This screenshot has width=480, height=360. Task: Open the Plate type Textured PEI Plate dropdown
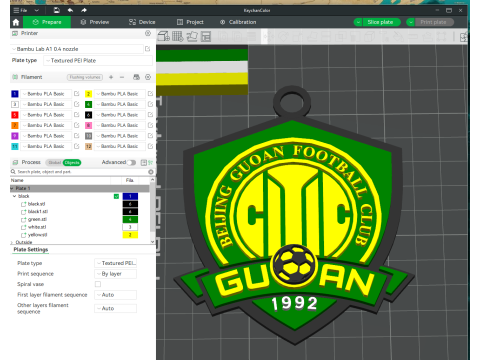(99, 61)
